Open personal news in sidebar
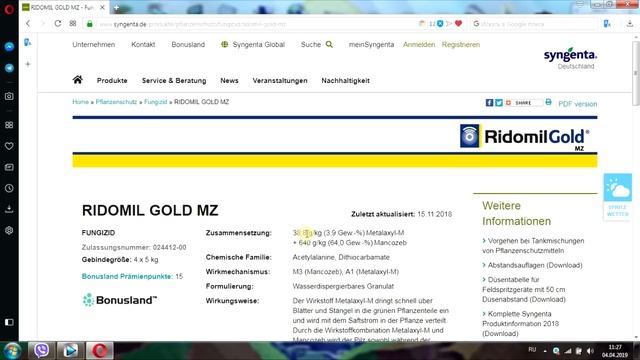The image size is (640, 360). point(9,167)
